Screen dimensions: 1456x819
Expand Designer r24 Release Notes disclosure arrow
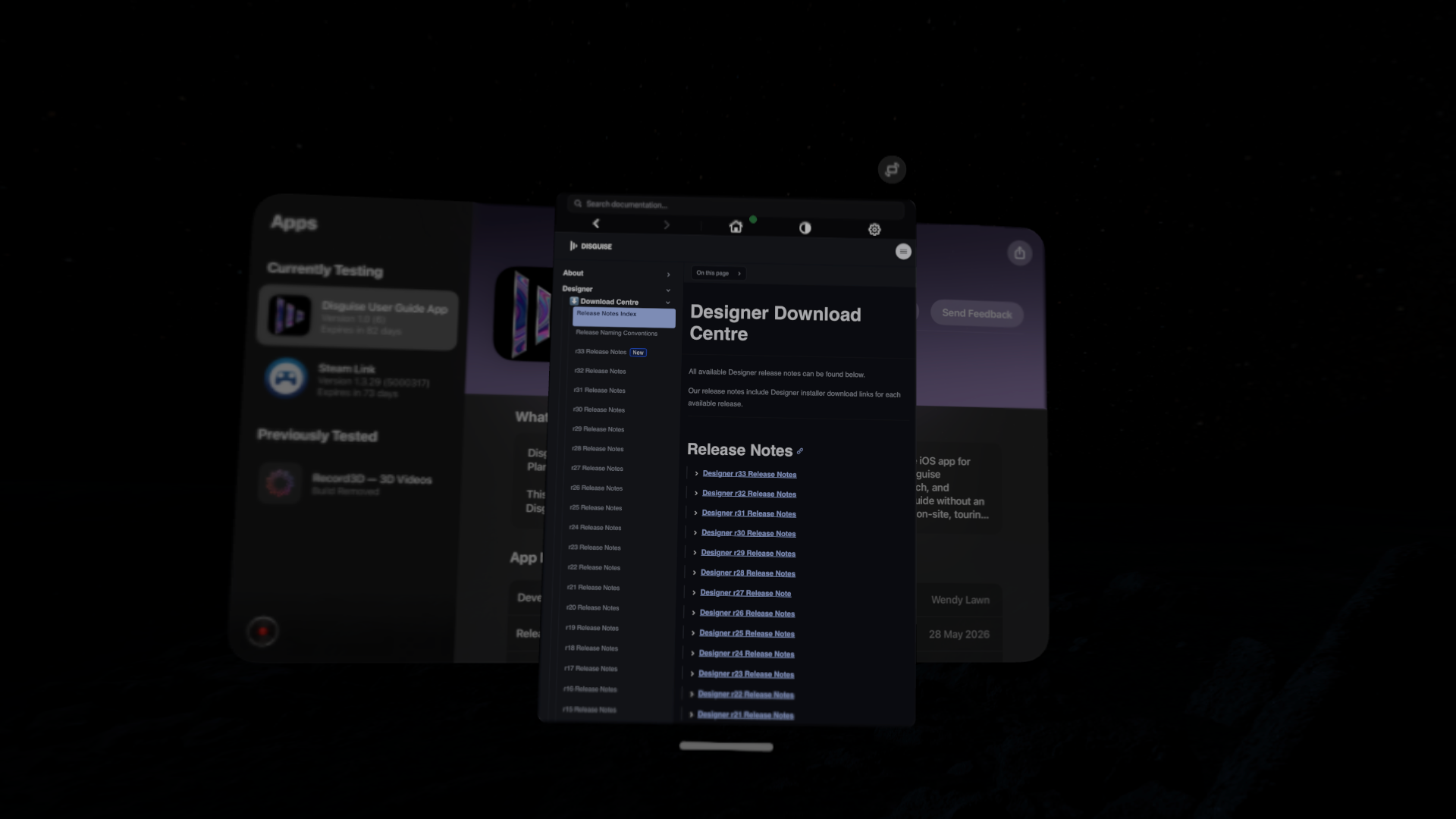tap(692, 654)
